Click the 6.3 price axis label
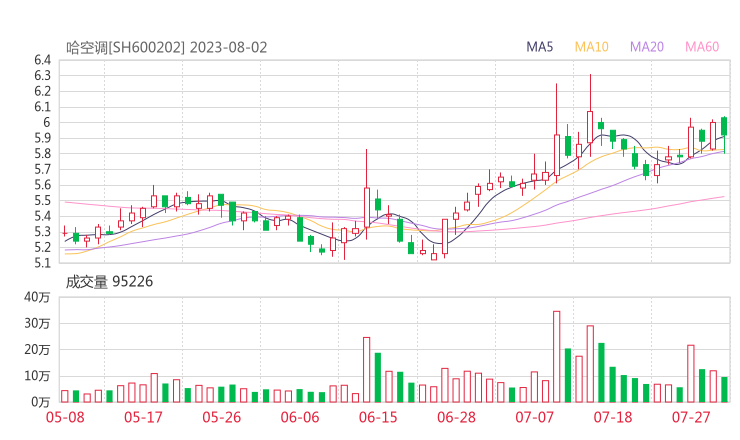The width and height of the screenshot is (740, 440). [x=42, y=76]
